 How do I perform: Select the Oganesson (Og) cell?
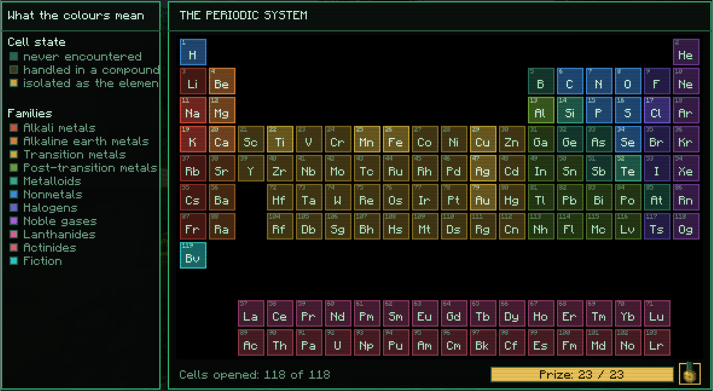686,226
